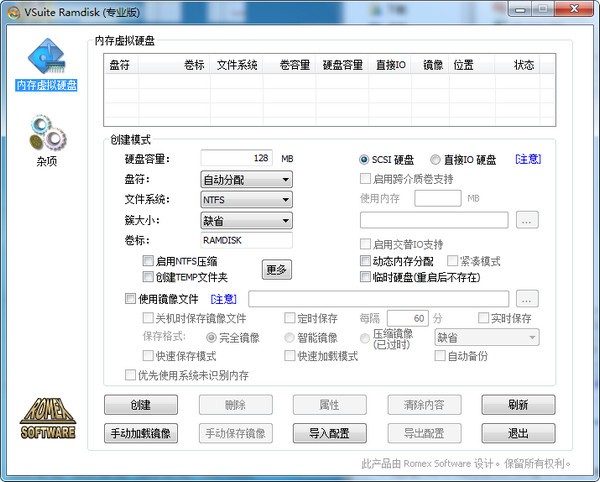The width and height of the screenshot is (600, 482).
Task: Sort by the 位置 column header
Action: pos(472,65)
